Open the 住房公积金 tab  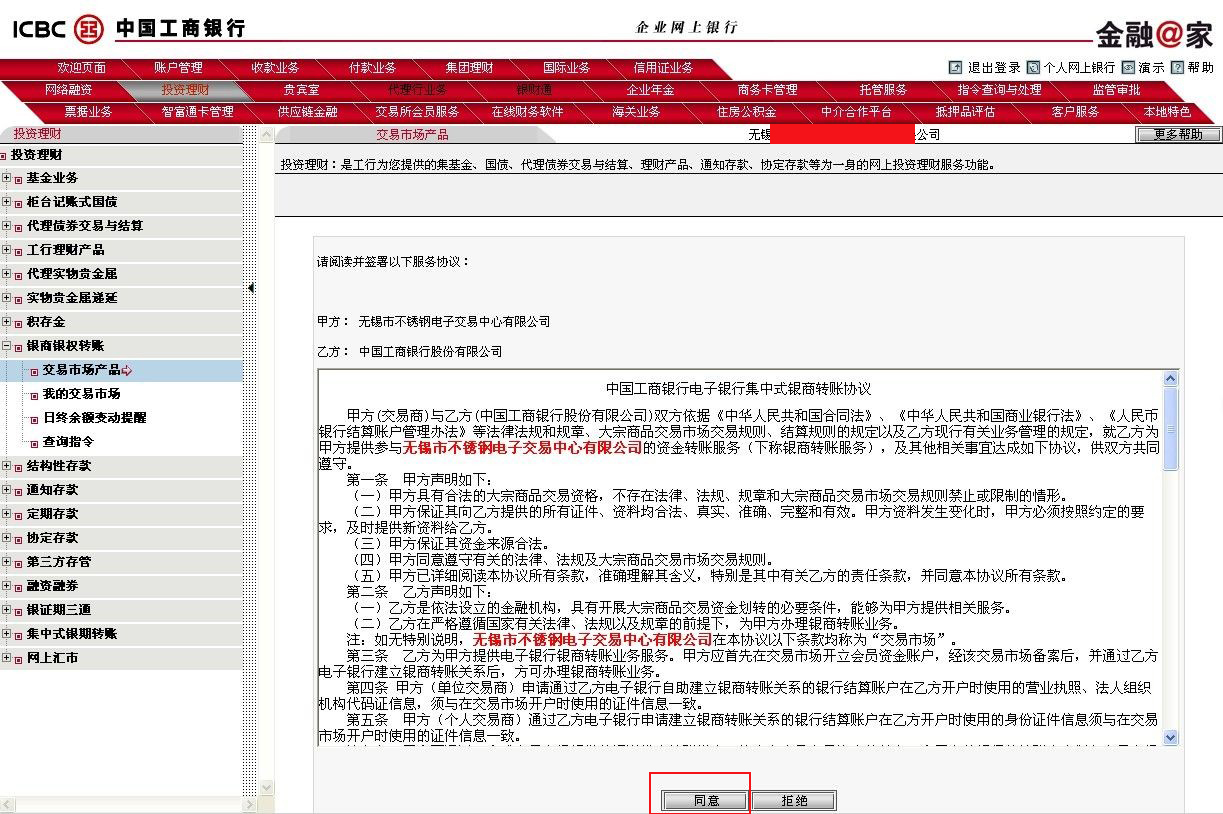746,112
